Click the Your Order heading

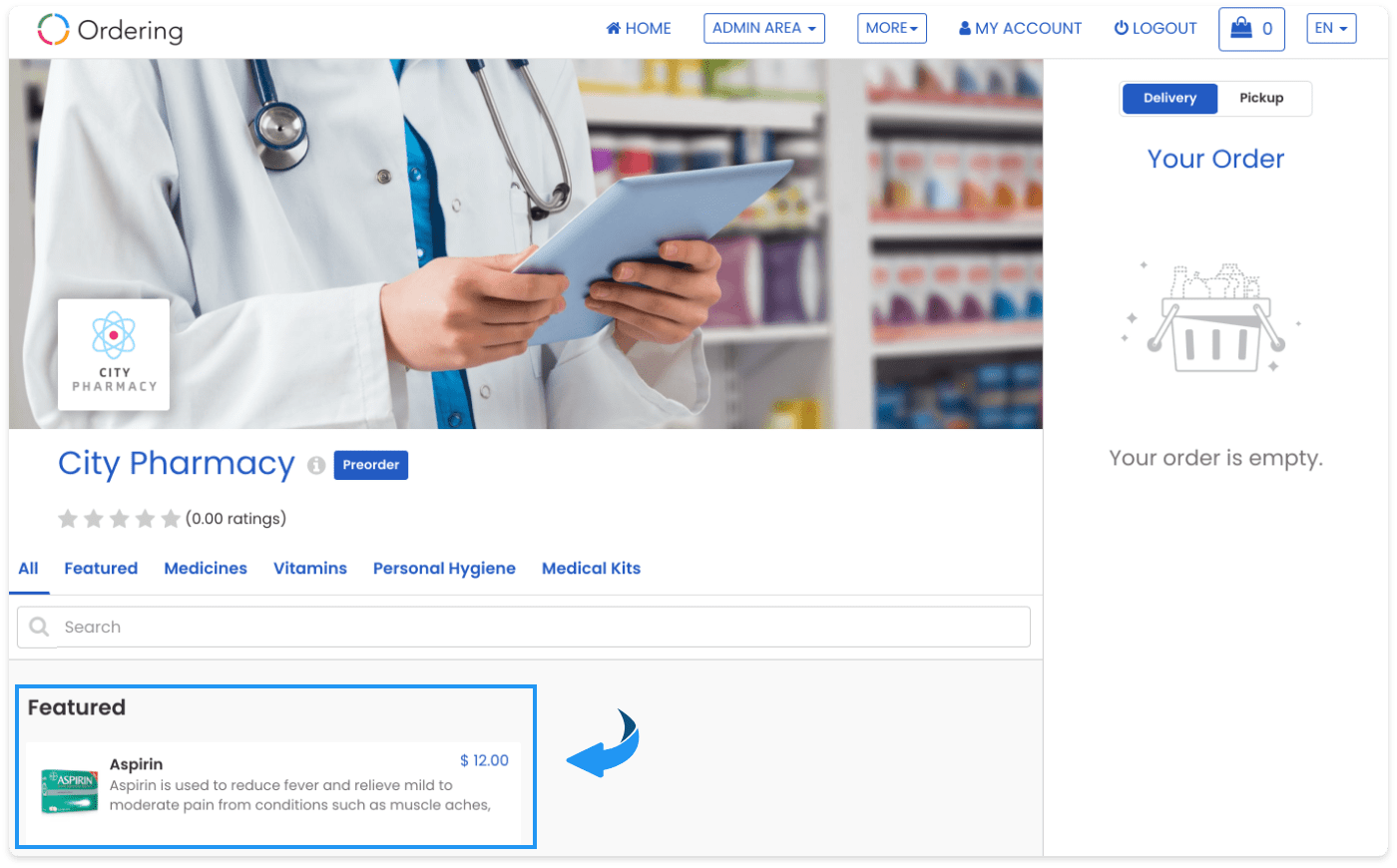(x=1215, y=159)
